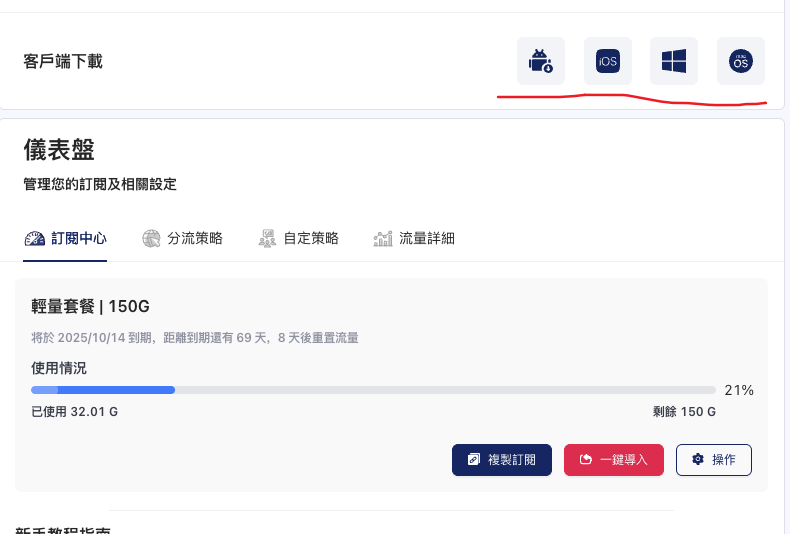Switch to the 分流策略 tab

[182, 238]
